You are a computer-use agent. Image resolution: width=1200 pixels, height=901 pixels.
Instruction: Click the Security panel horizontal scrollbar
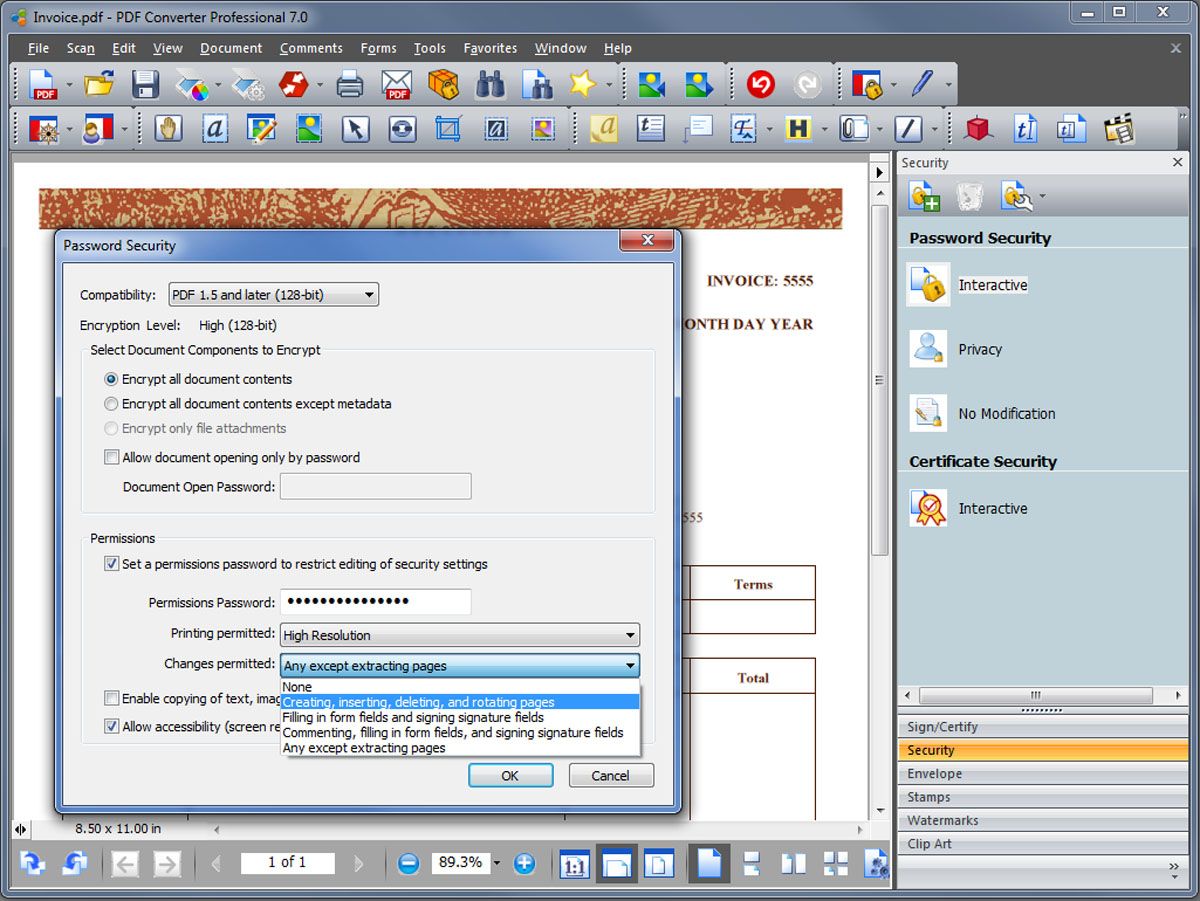pos(1035,695)
